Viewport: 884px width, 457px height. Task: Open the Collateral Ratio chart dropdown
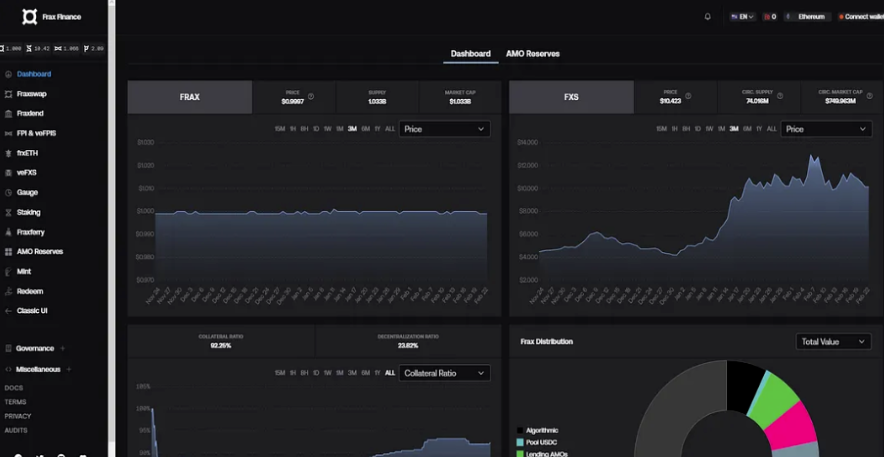pyautogui.click(x=444, y=373)
